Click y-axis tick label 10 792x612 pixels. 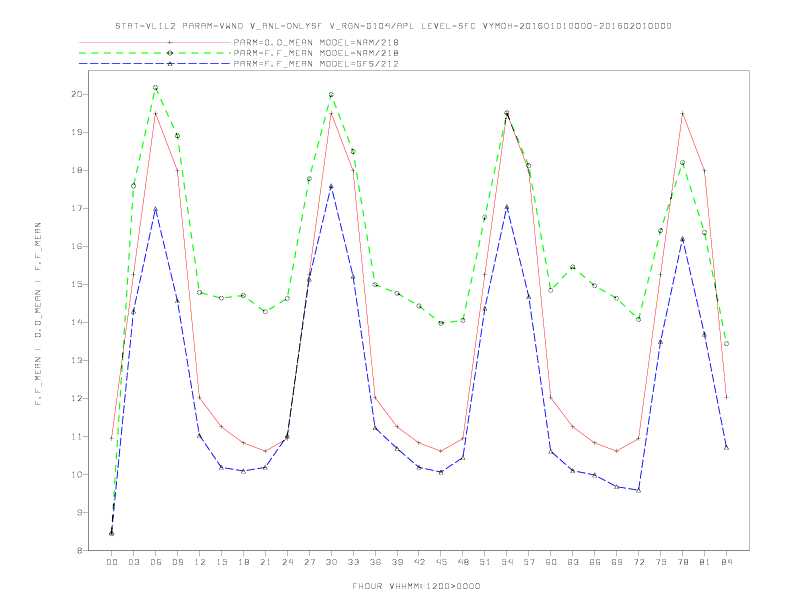tap(77, 475)
